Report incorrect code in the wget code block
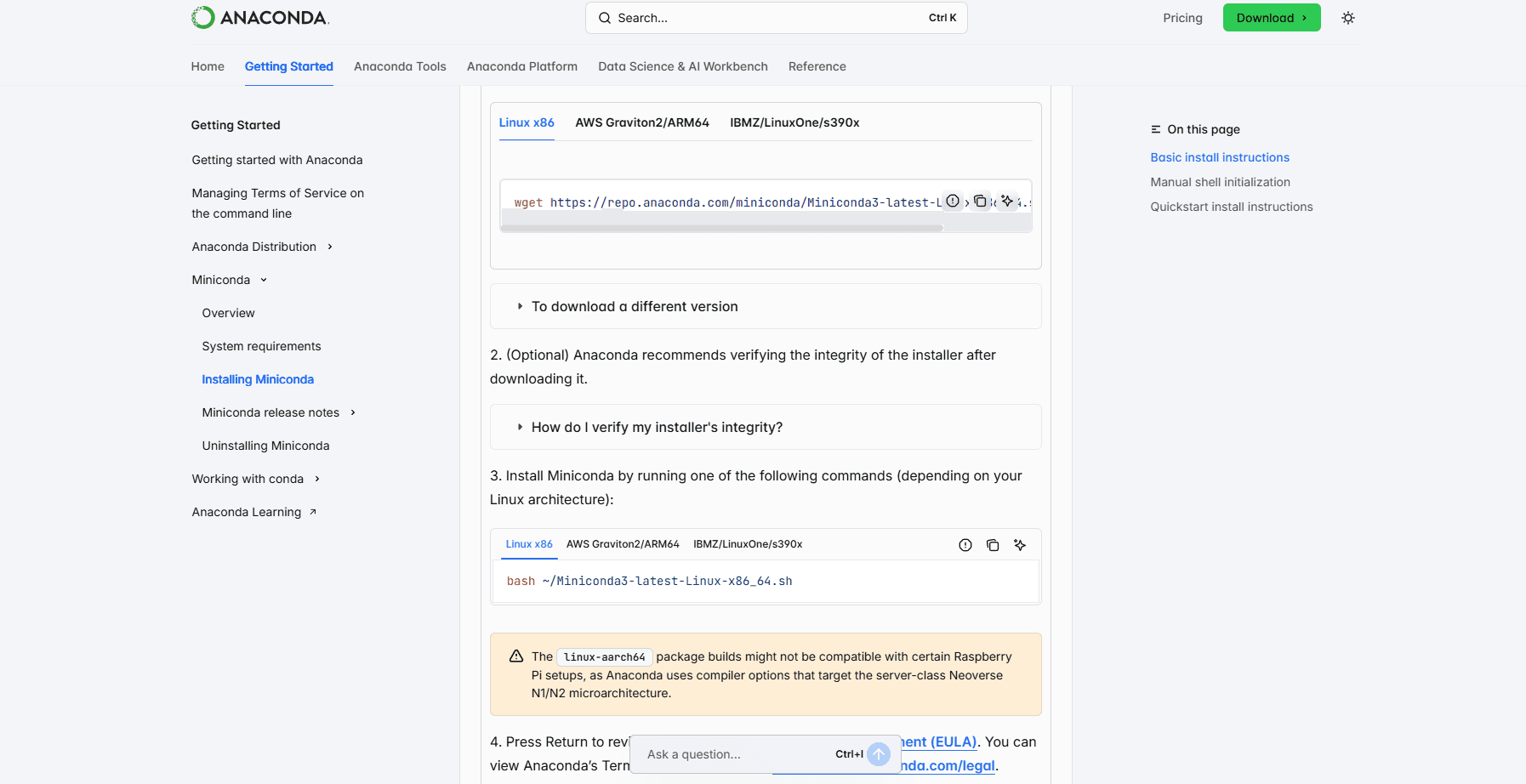Viewport: 1526px width, 784px height. click(953, 201)
